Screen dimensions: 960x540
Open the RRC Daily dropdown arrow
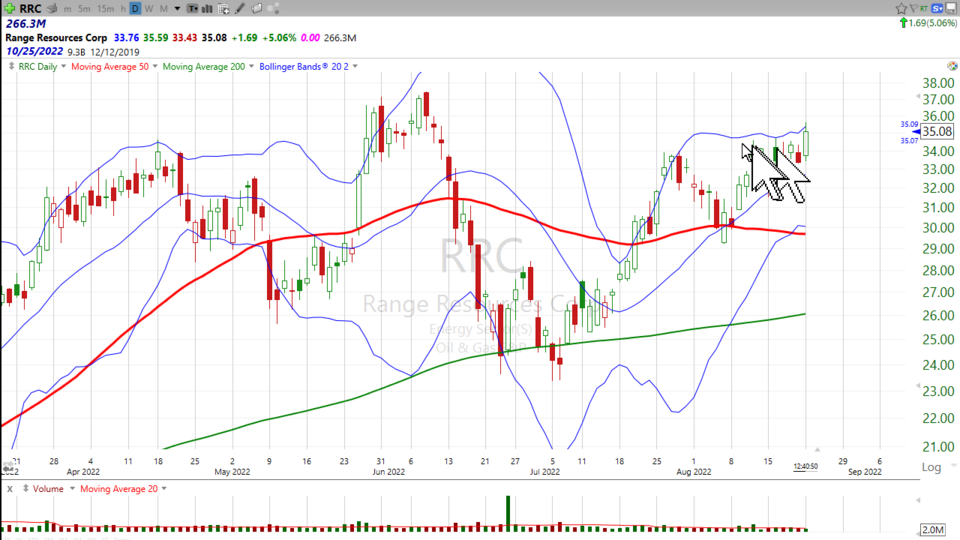63,66
